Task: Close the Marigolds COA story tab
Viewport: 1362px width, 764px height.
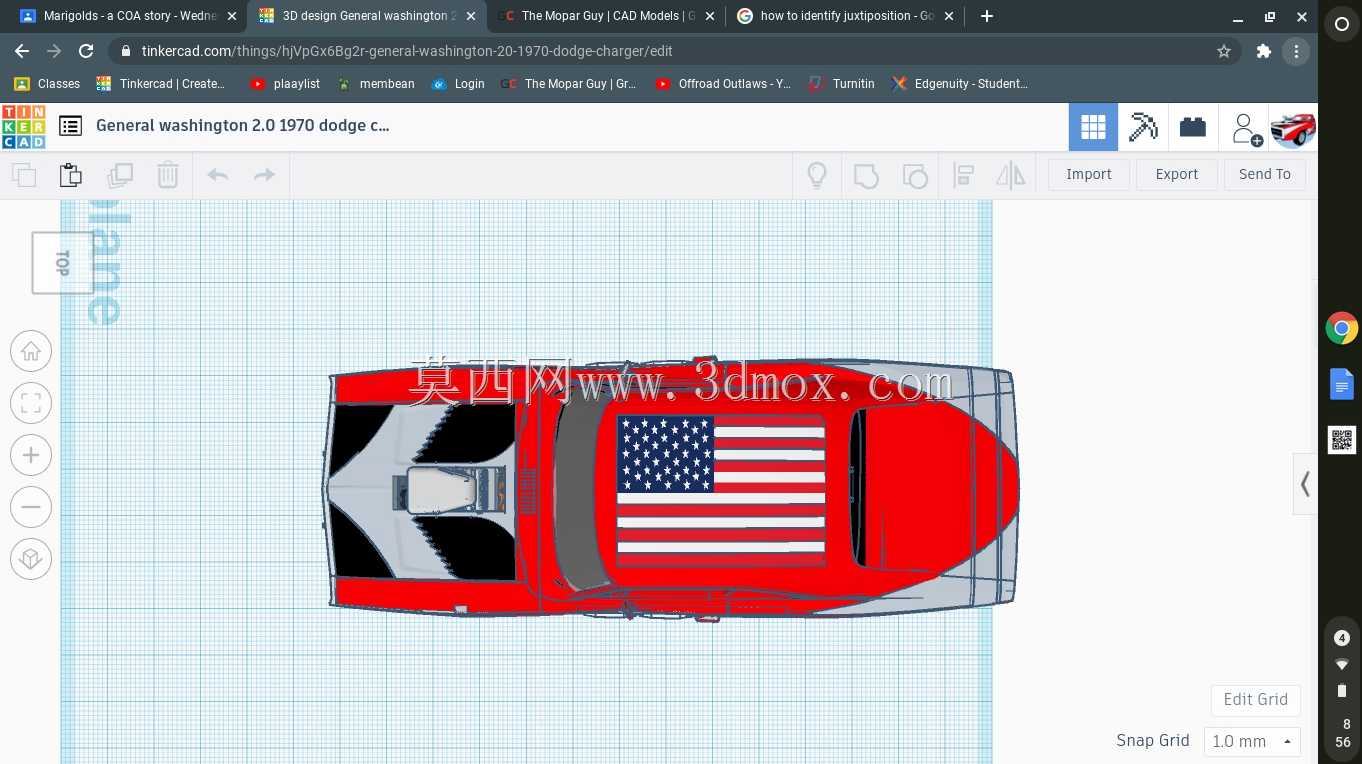Action: point(232,16)
